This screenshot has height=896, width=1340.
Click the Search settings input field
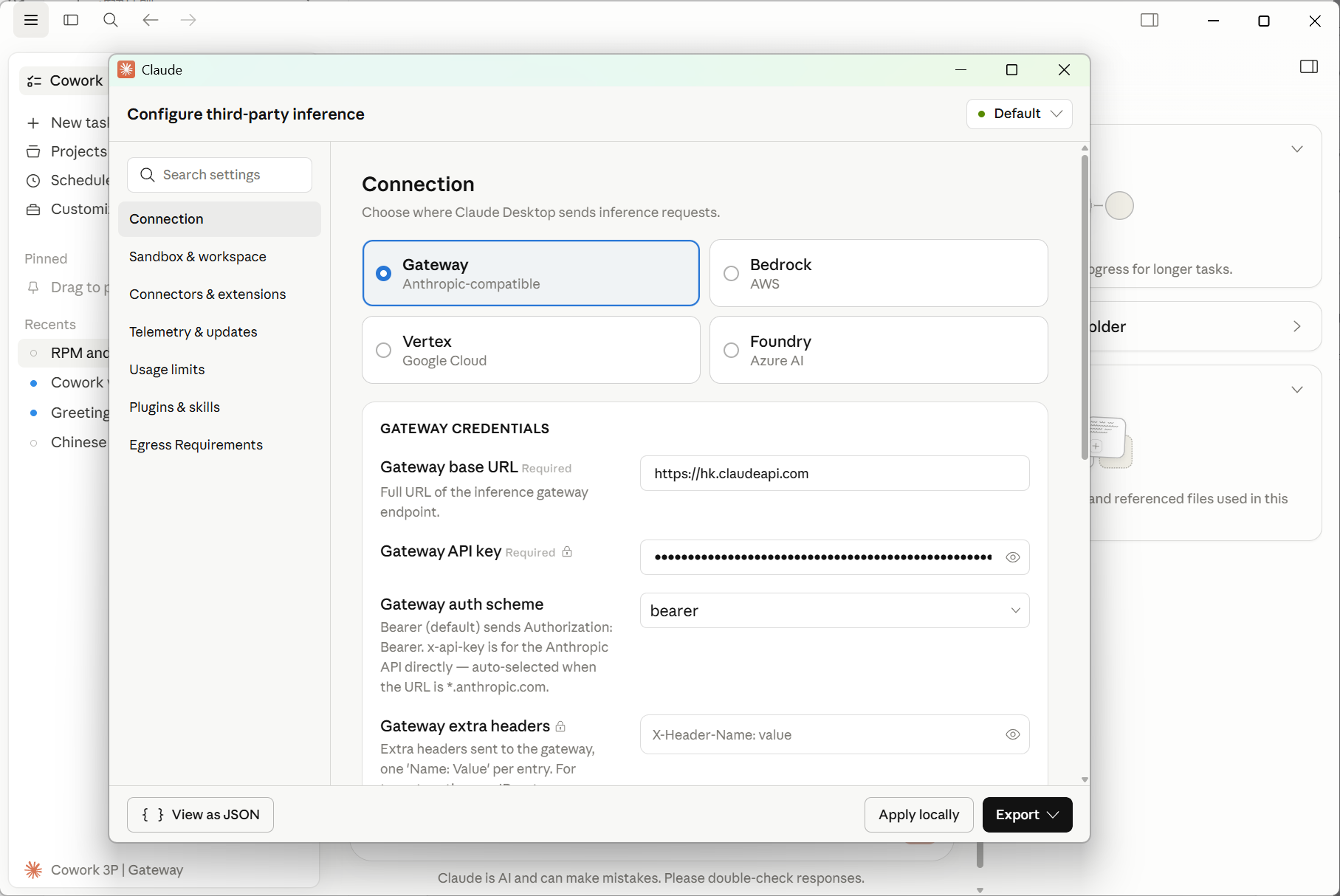[x=219, y=175]
